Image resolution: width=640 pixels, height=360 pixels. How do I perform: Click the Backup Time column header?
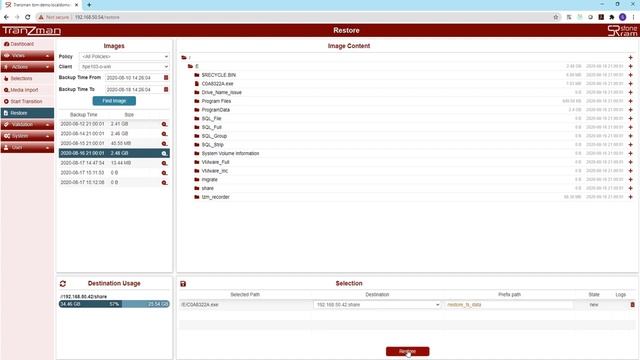(84, 115)
